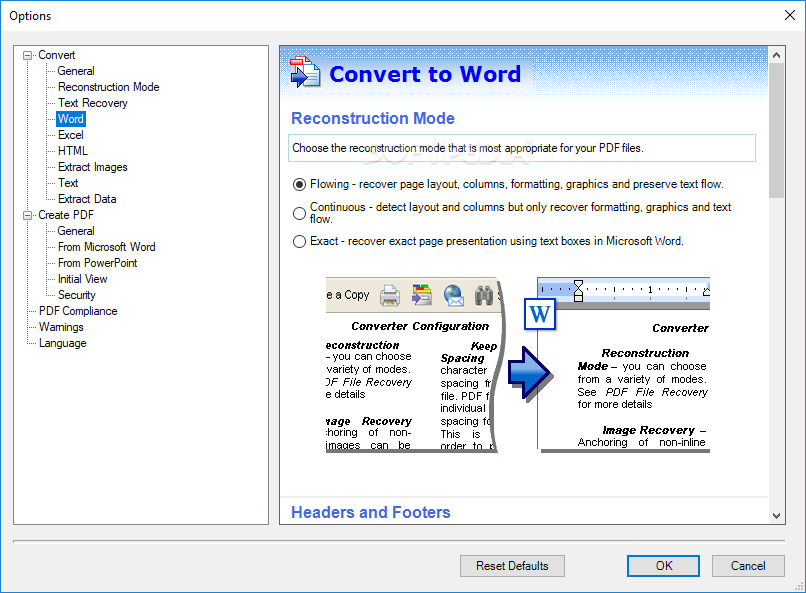
Task: Click the Create PDF root tree label
Action: click(66, 215)
